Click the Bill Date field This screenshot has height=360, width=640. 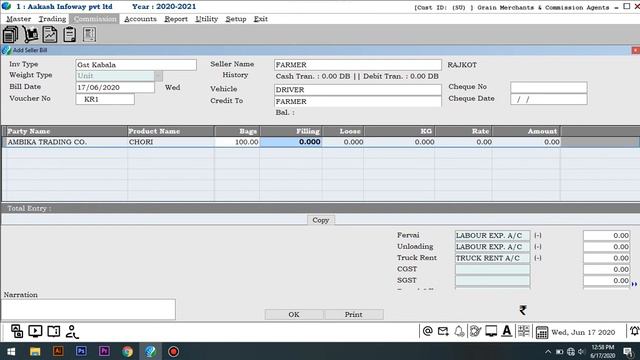[115, 87]
